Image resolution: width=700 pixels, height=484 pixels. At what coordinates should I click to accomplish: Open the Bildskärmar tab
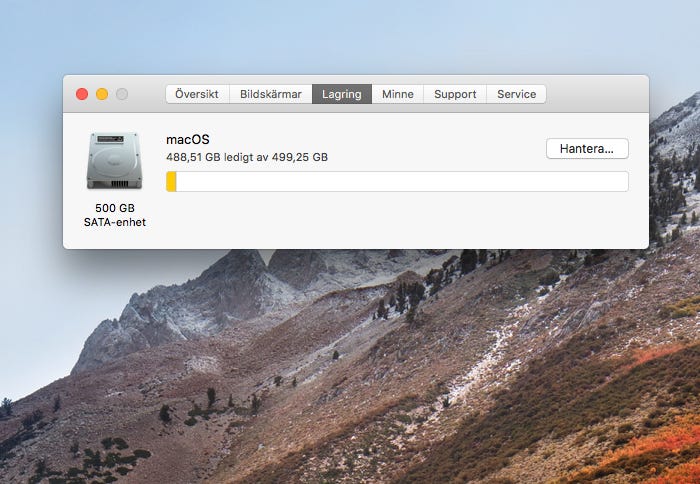click(271, 94)
